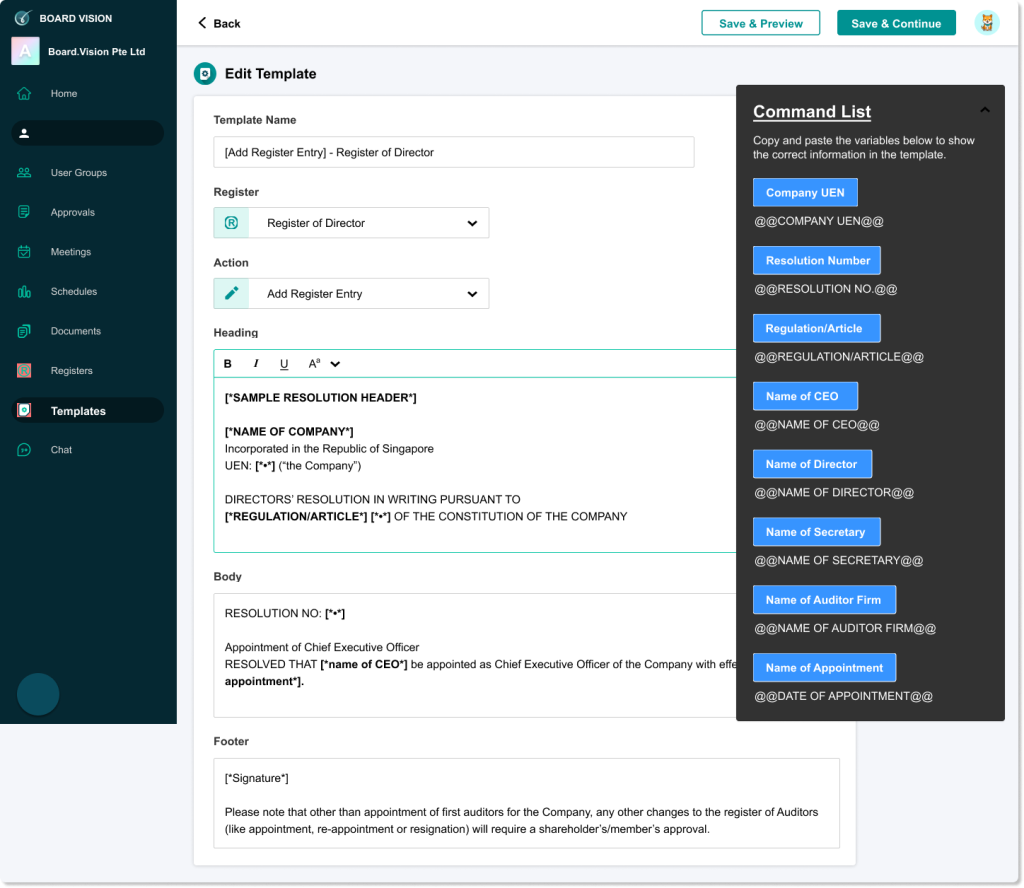Click the Home icon in sidebar
Screen dimensions: 1024x888
coord(24,94)
